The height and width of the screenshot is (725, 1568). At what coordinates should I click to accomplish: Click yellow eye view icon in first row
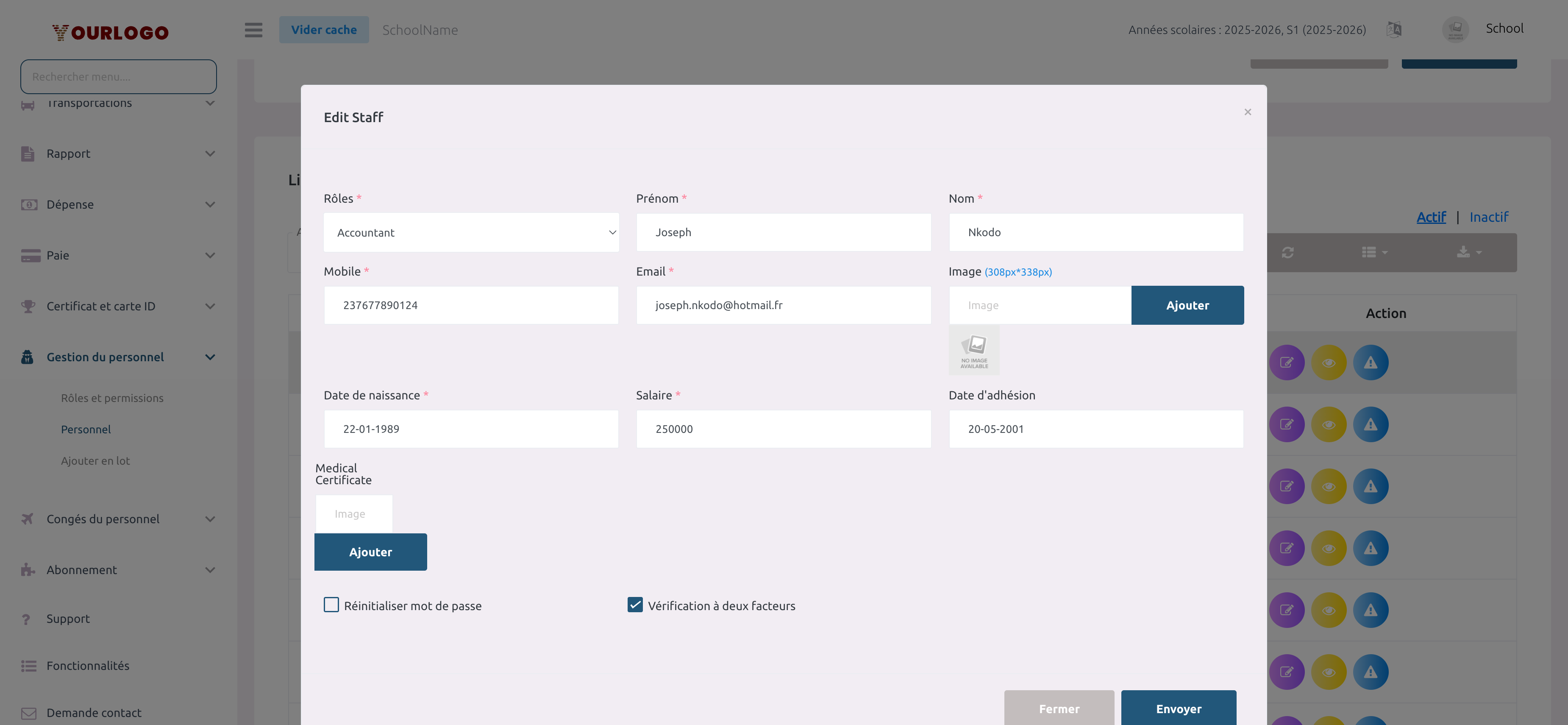pos(1328,363)
